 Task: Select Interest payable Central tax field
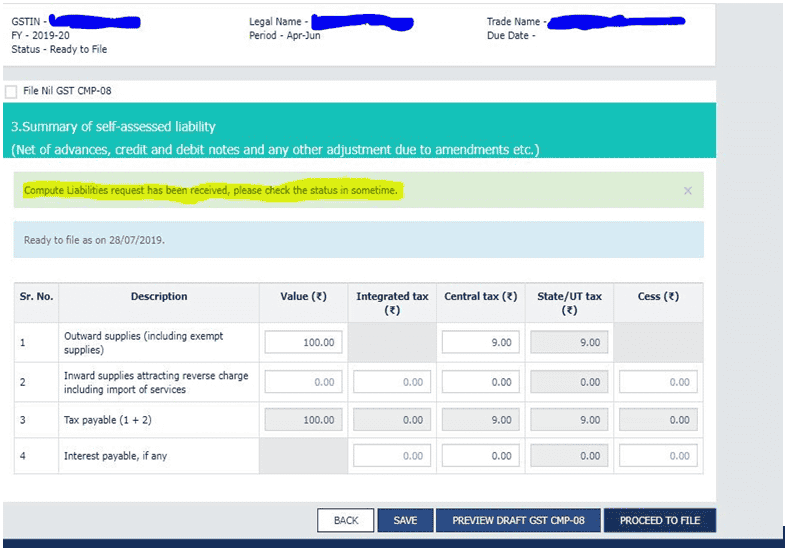pyautogui.click(x=480, y=456)
